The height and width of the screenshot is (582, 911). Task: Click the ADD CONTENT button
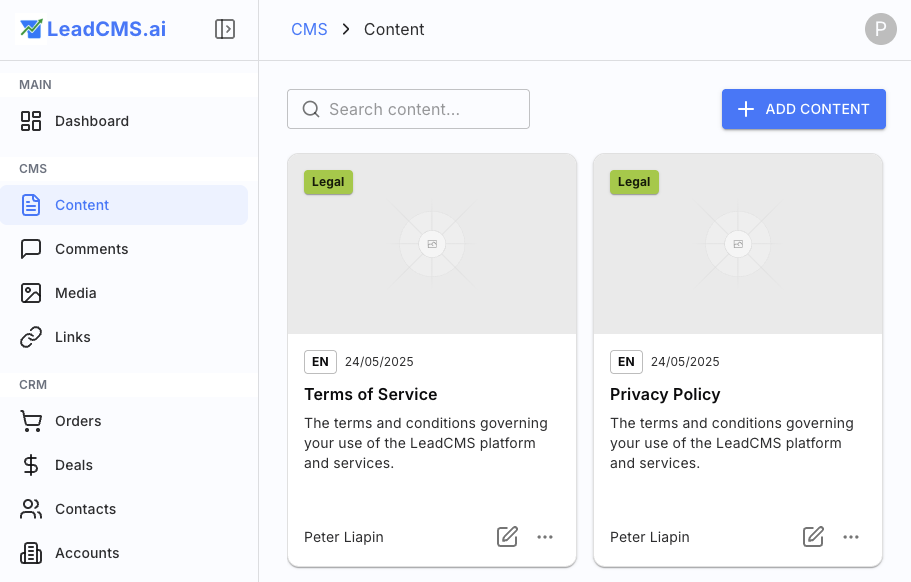click(803, 109)
